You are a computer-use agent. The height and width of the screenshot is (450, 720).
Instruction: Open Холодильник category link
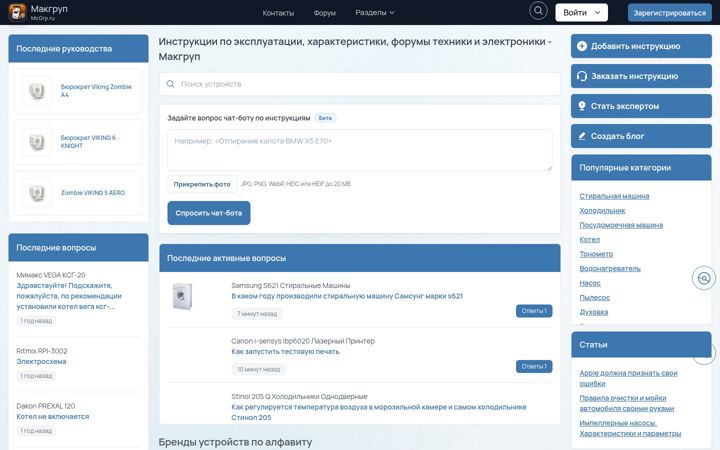(x=602, y=211)
